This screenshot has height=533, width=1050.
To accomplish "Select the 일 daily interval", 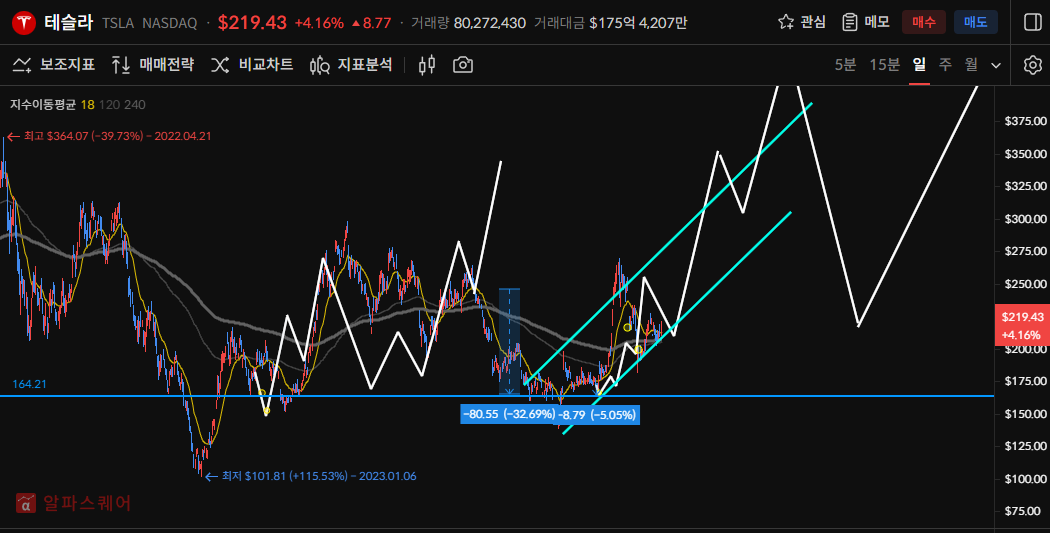I will [919, 65].
